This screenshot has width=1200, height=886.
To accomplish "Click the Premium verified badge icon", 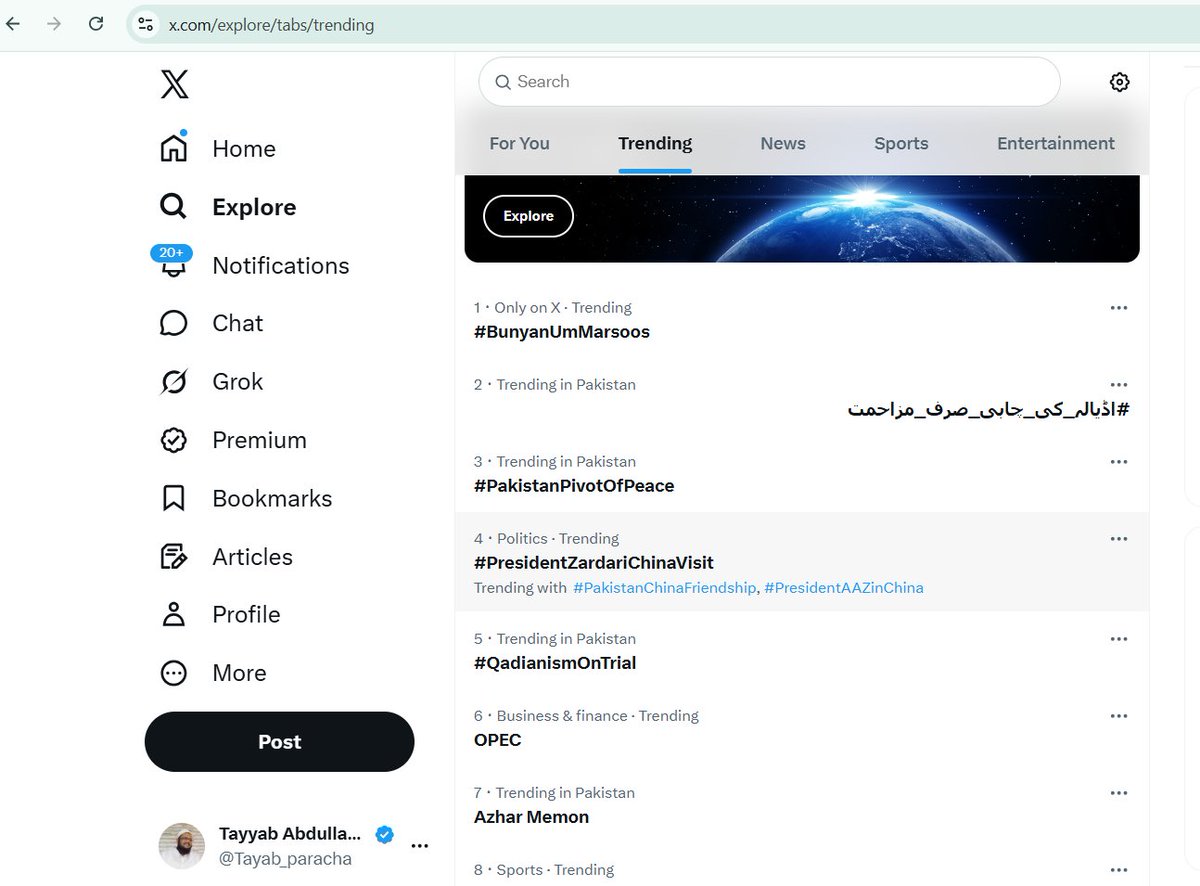I will [174, 440].
